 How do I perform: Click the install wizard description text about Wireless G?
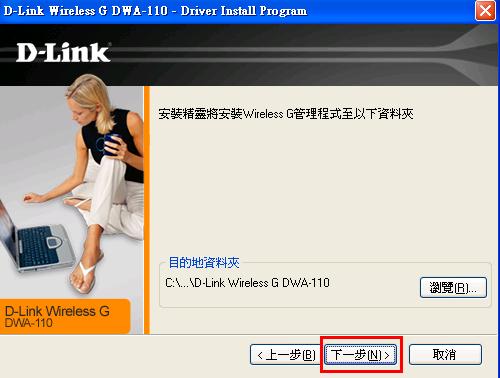286,114
